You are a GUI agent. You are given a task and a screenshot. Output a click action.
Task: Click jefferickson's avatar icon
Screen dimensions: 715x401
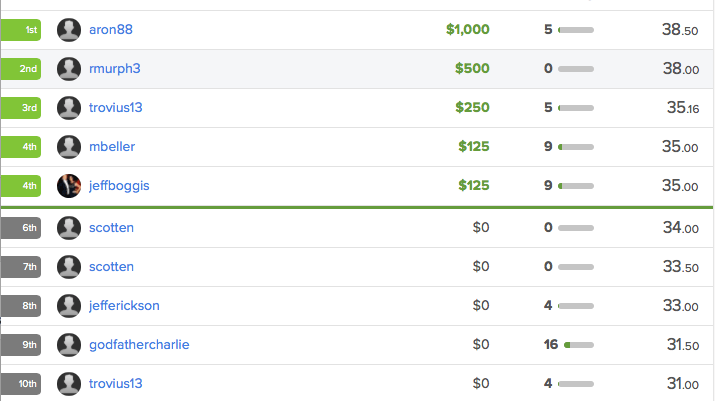pyautogui.click(x=69, y=306)
